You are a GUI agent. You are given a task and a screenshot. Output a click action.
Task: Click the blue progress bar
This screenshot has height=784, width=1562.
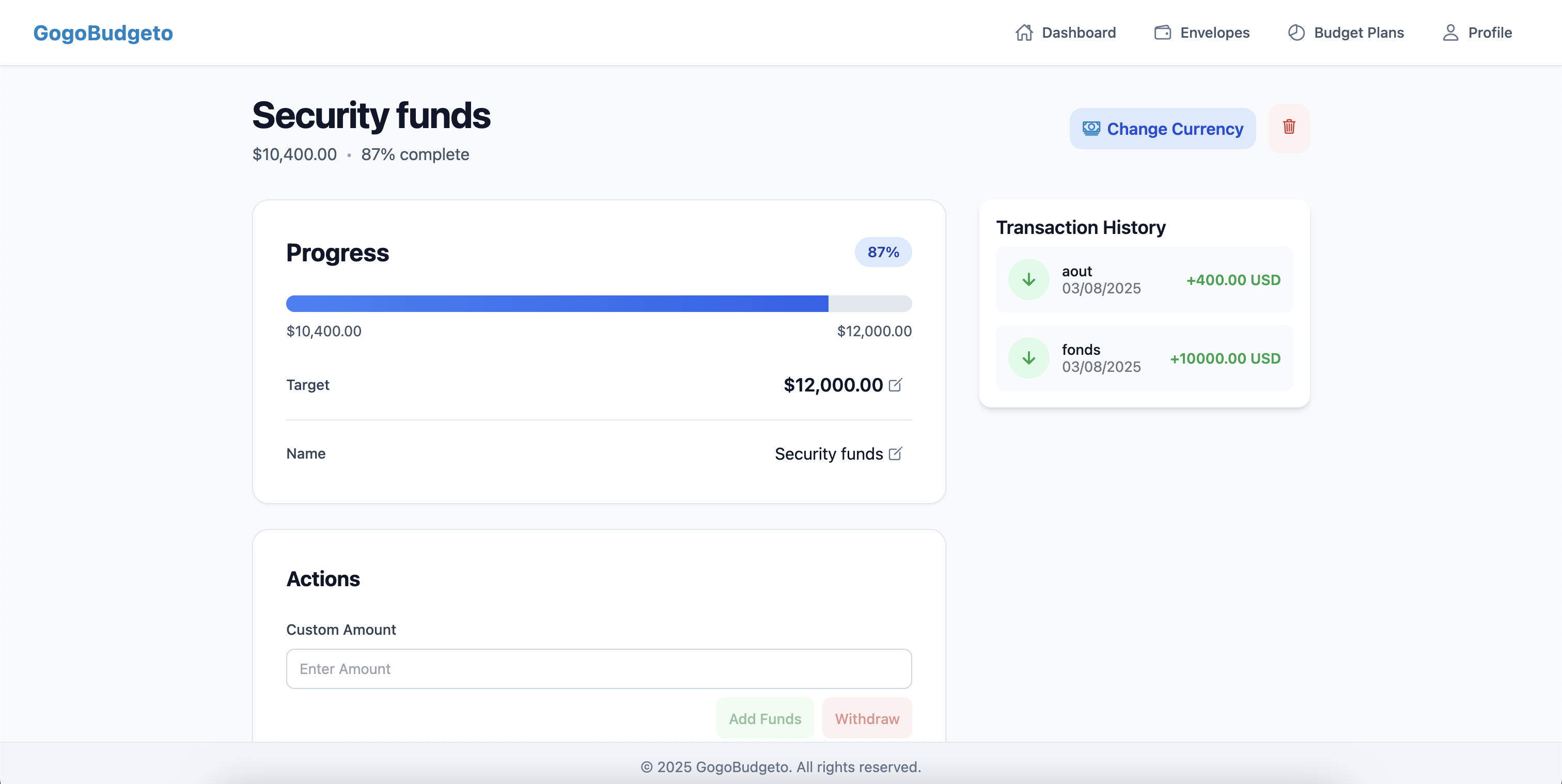[557, 304]
